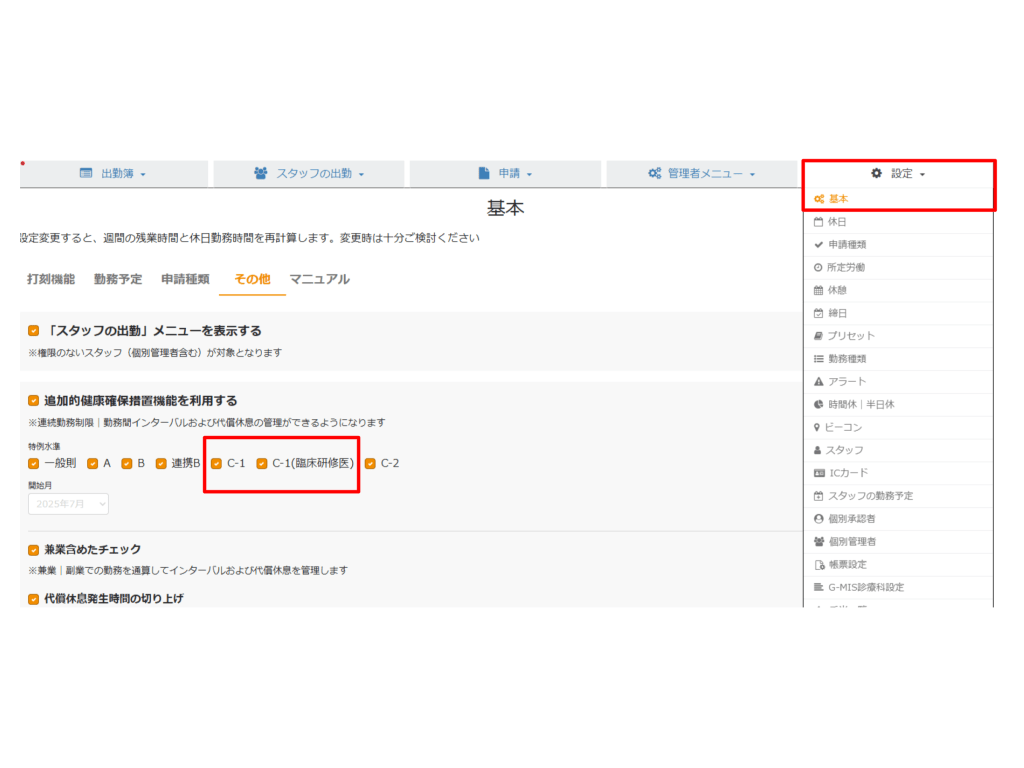This screenshot has width=1024, height=768.
Task: Select 申請種類 from the settings menu list
Action: coord(846,245)
